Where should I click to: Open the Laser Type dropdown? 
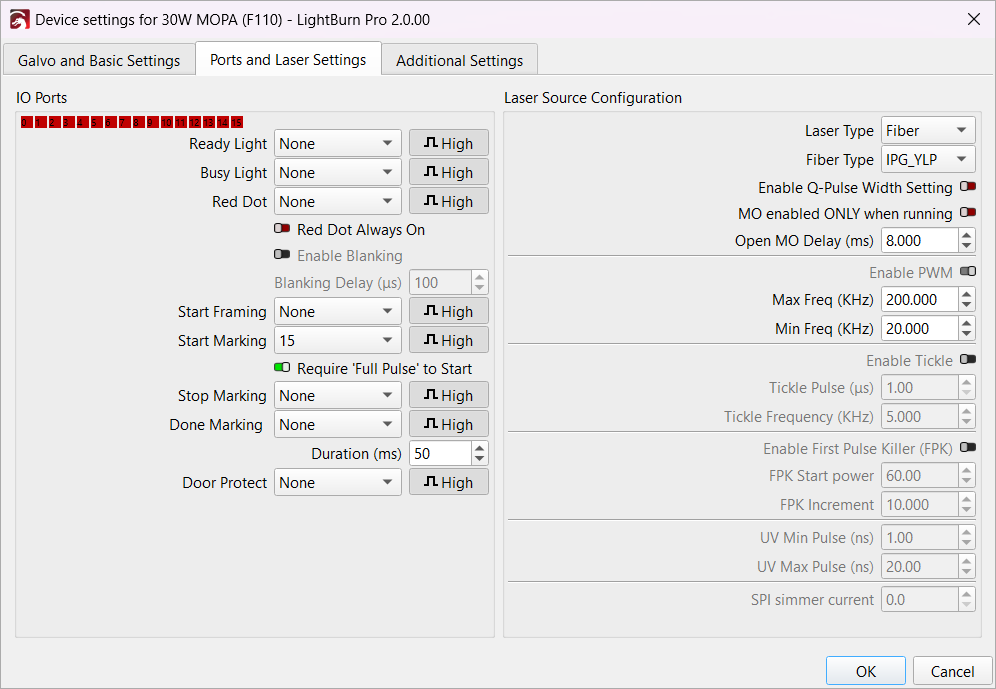tap(928, 131)
